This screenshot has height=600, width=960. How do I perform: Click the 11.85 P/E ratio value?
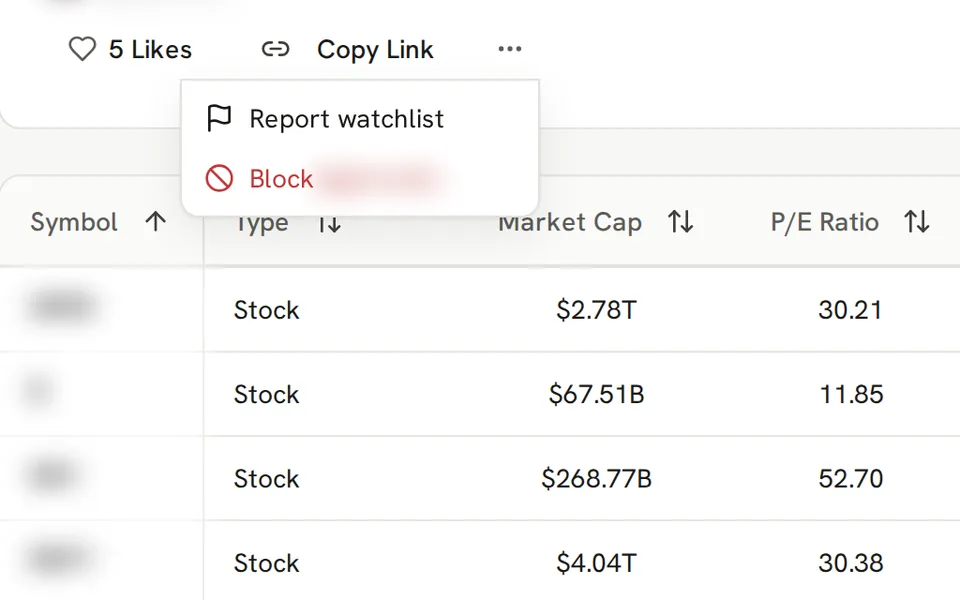click(851, 395)
